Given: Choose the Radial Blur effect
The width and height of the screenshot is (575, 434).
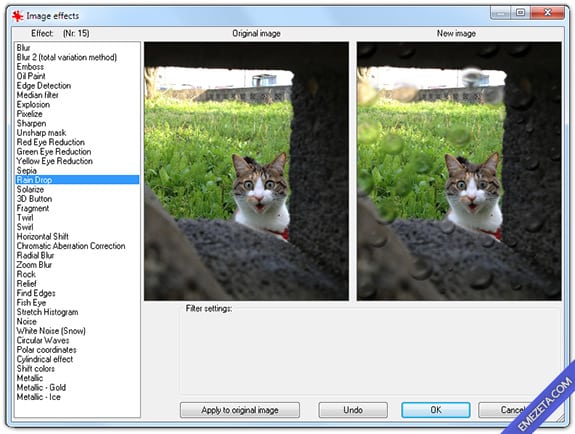Looking at the screenshot, I should tap(35, 255).
